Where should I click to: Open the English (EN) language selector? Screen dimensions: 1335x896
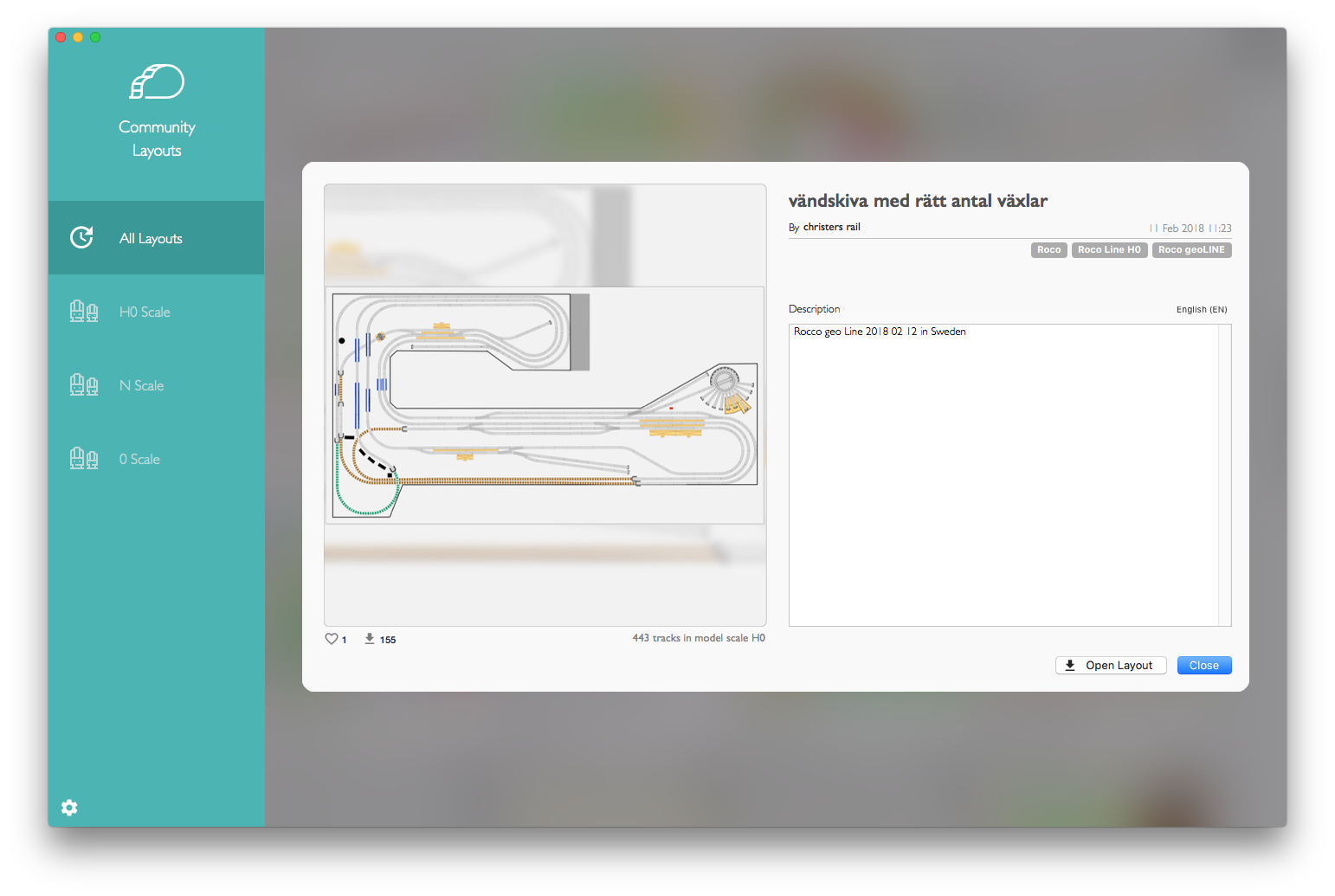pyautogui.click(x=1202, y=309)
